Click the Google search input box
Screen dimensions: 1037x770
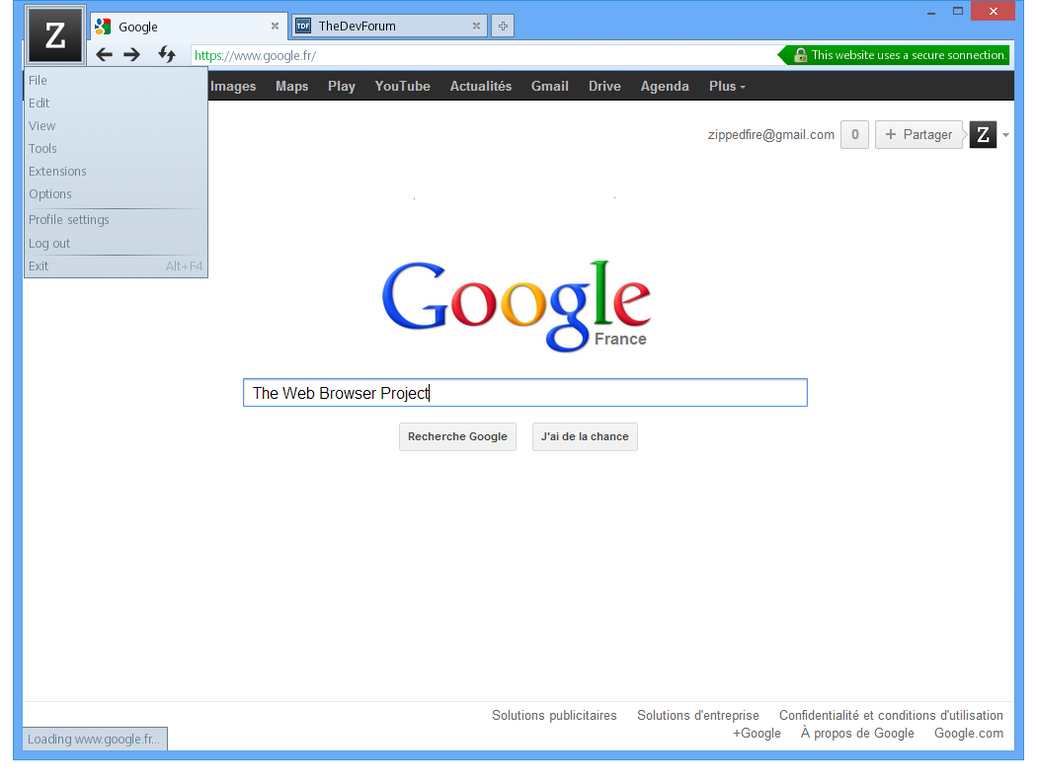pyautogui.click(x=525, y=393)
